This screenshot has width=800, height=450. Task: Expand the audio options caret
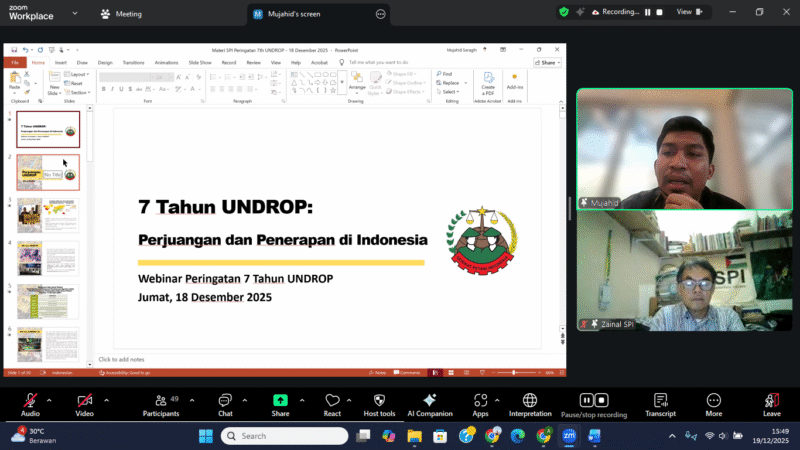(49, 399)
